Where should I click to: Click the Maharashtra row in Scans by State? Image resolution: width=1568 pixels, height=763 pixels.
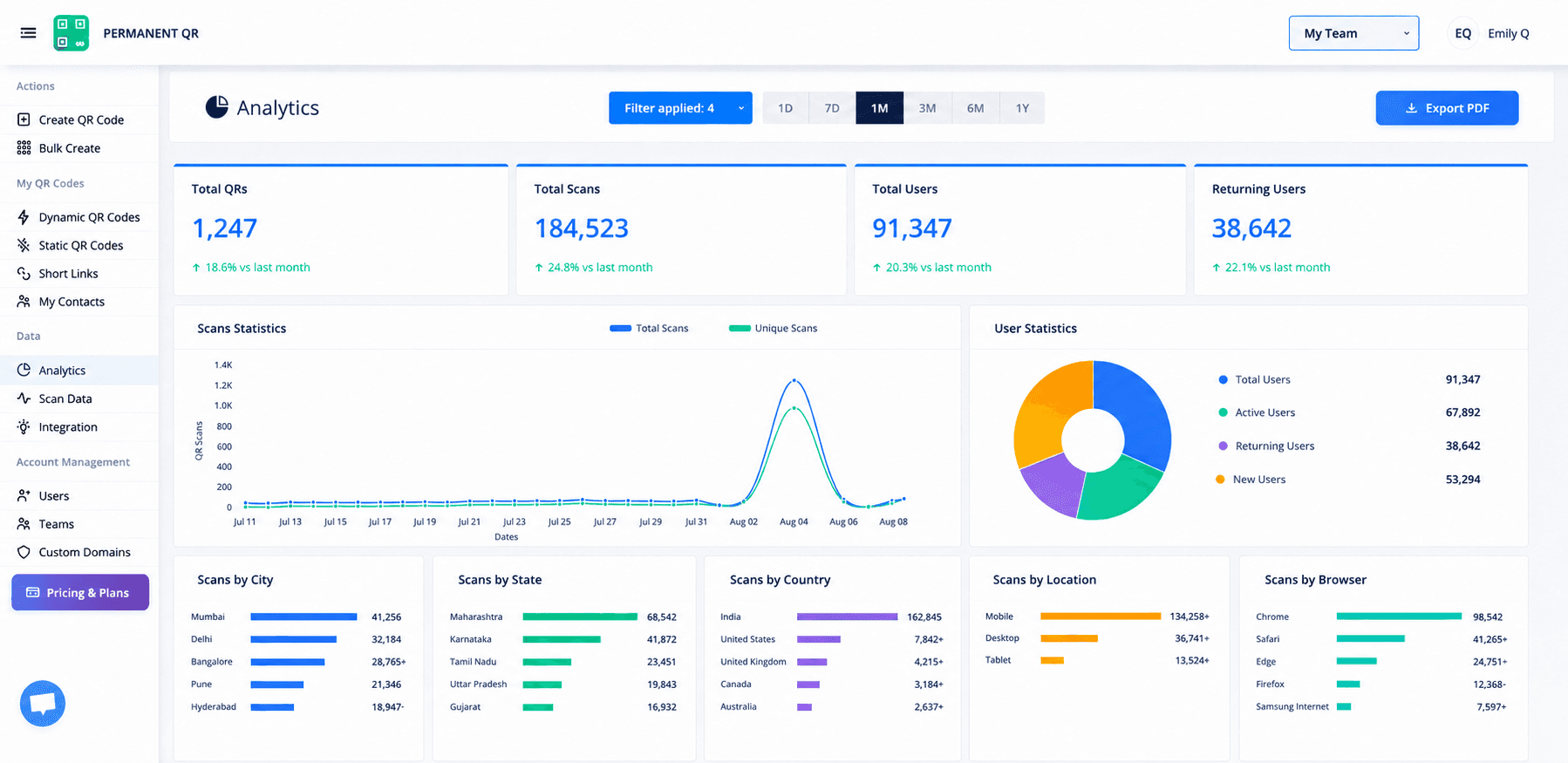(x=563, y=617)
